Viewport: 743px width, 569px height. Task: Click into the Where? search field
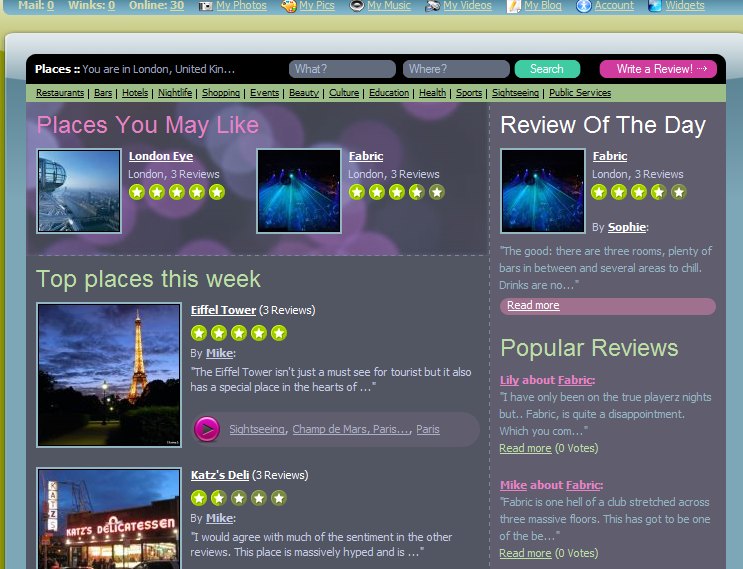[x=456, y=69]
